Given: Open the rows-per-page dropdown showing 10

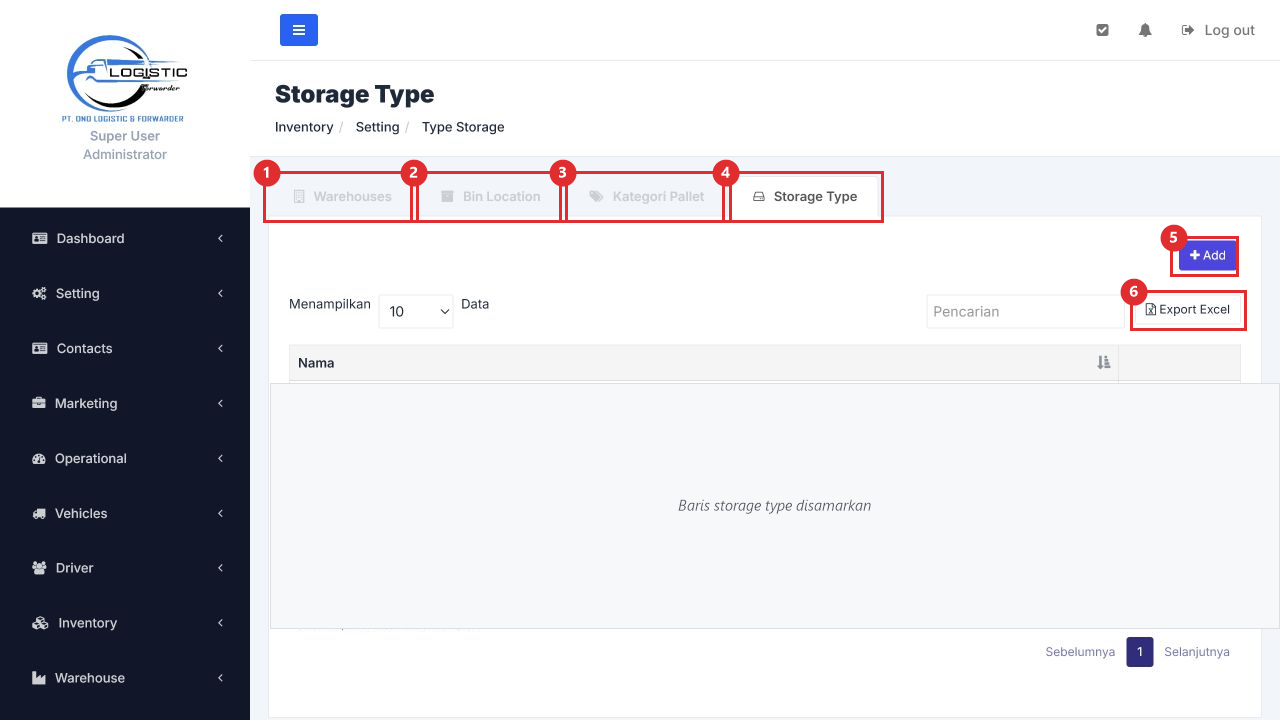Looking at the screenshot, I should pos(416,311).
